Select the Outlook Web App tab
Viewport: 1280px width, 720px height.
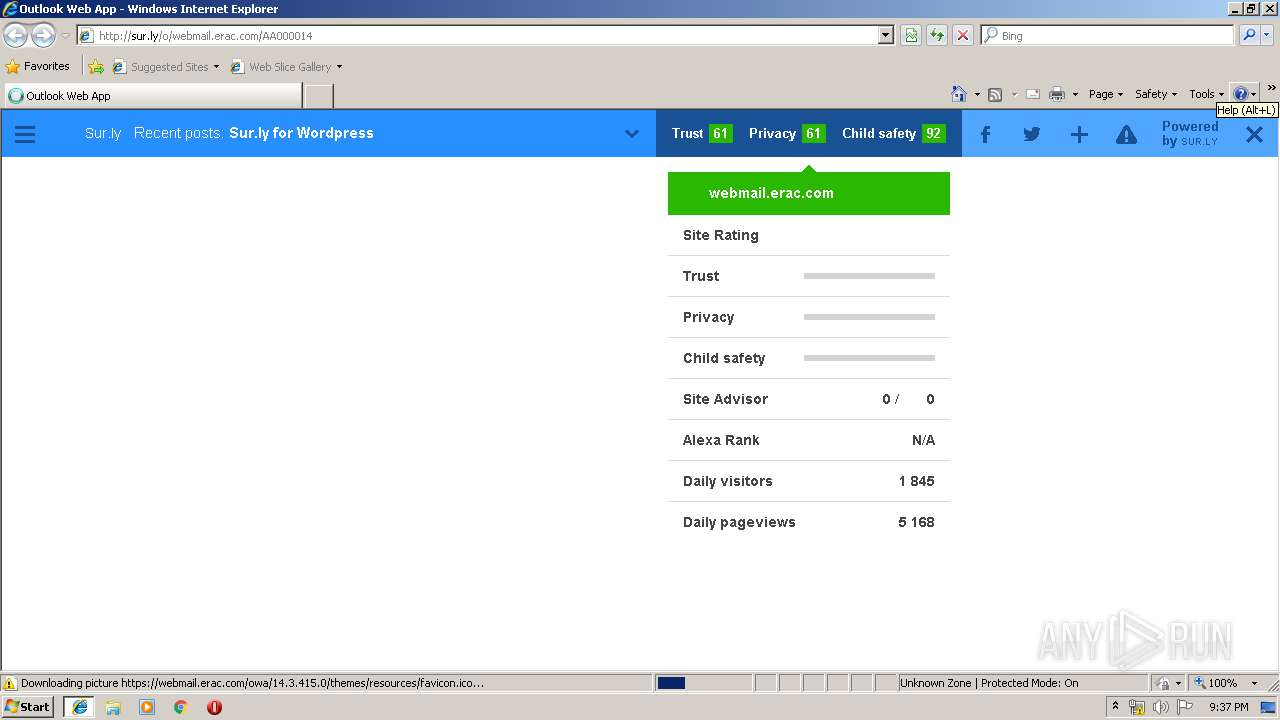(153, 96)
